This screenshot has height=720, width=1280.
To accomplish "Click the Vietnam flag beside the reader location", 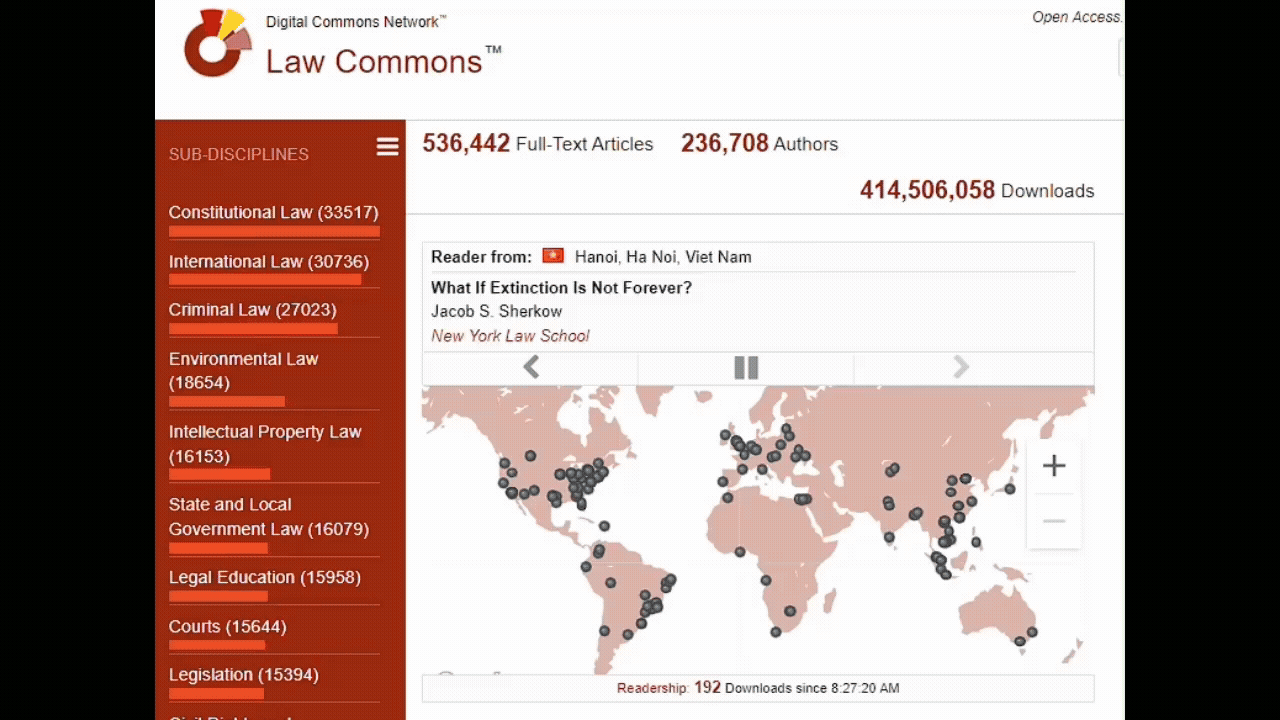I will [x=552, y=256].
